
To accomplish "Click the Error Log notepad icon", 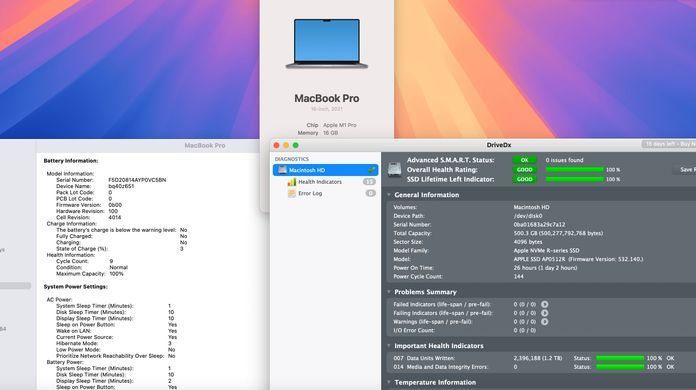I will point(292,193).
